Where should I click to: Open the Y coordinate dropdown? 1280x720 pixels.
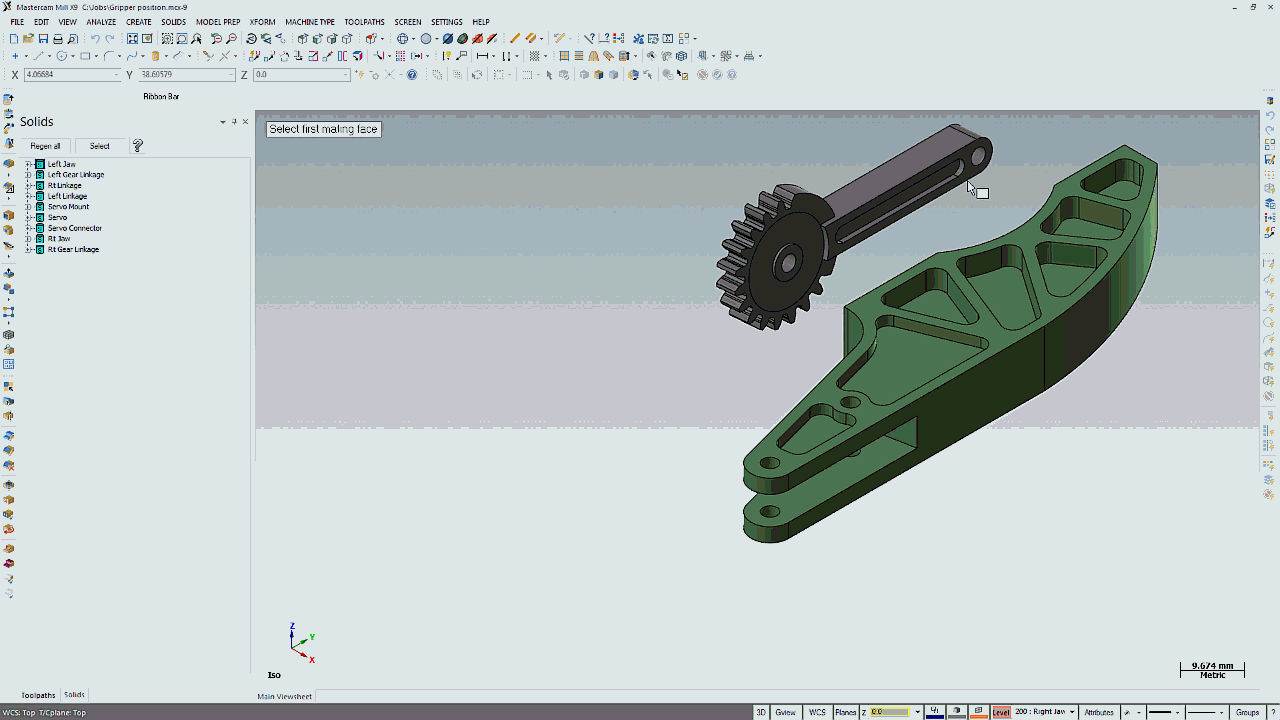231,75
